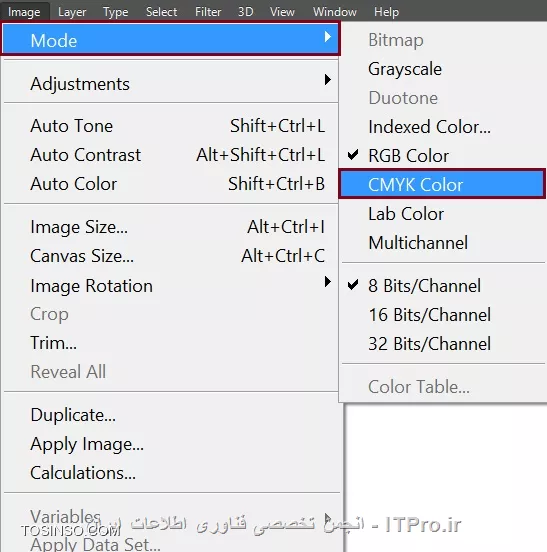The width and height of the screenshot is (547, 552).
Task: Apply Auto Color correction
Action: click(x=170, y=183)
